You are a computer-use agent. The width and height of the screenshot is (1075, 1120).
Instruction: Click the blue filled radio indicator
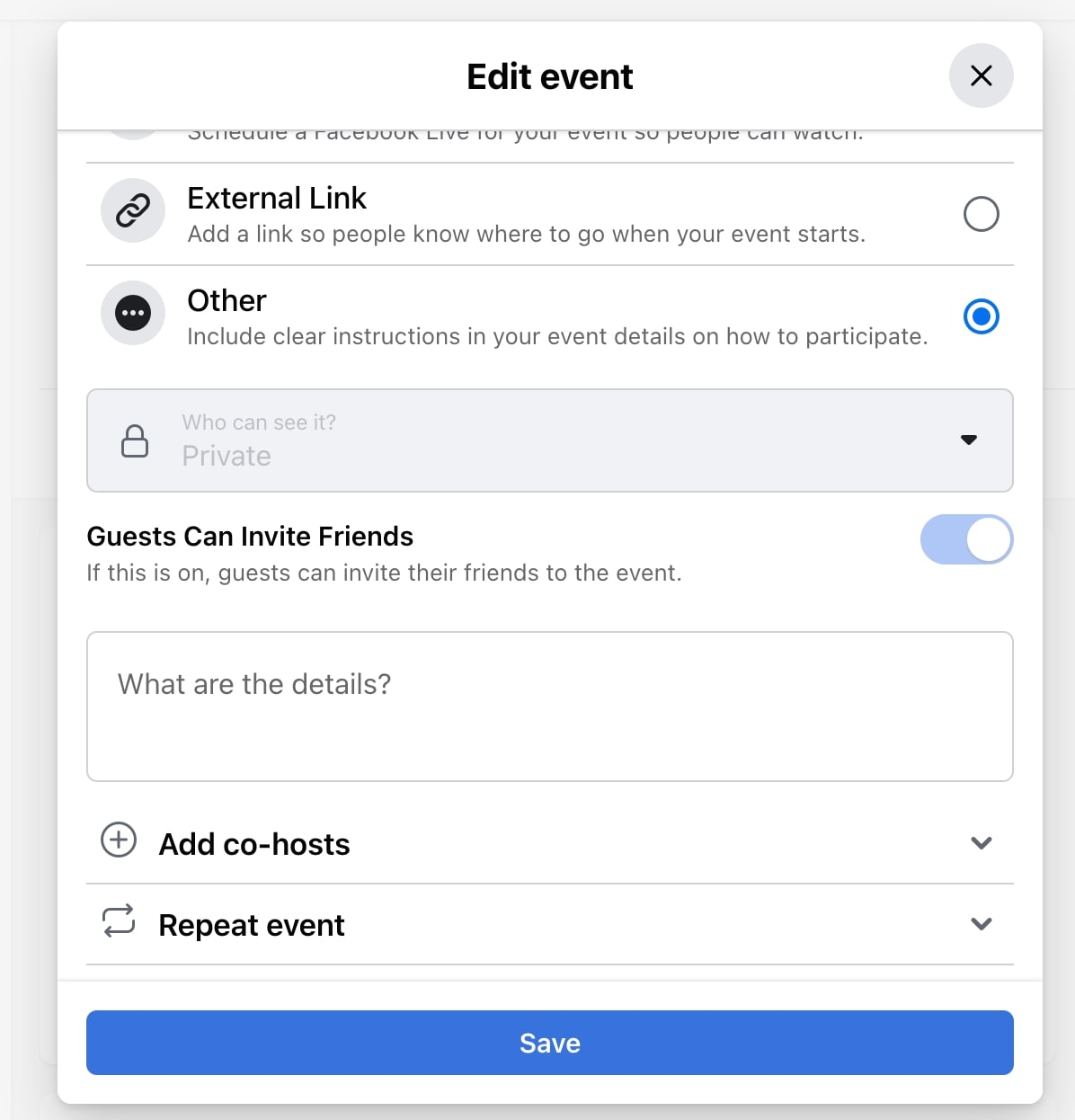click(x=982, y=316)
